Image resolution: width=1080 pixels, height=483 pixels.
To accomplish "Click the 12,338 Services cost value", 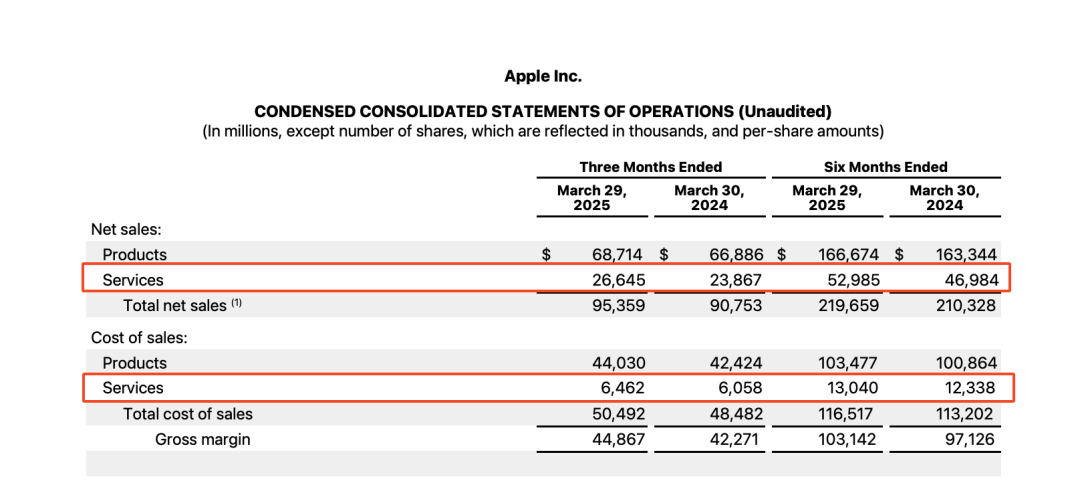I will coord(967,387).
